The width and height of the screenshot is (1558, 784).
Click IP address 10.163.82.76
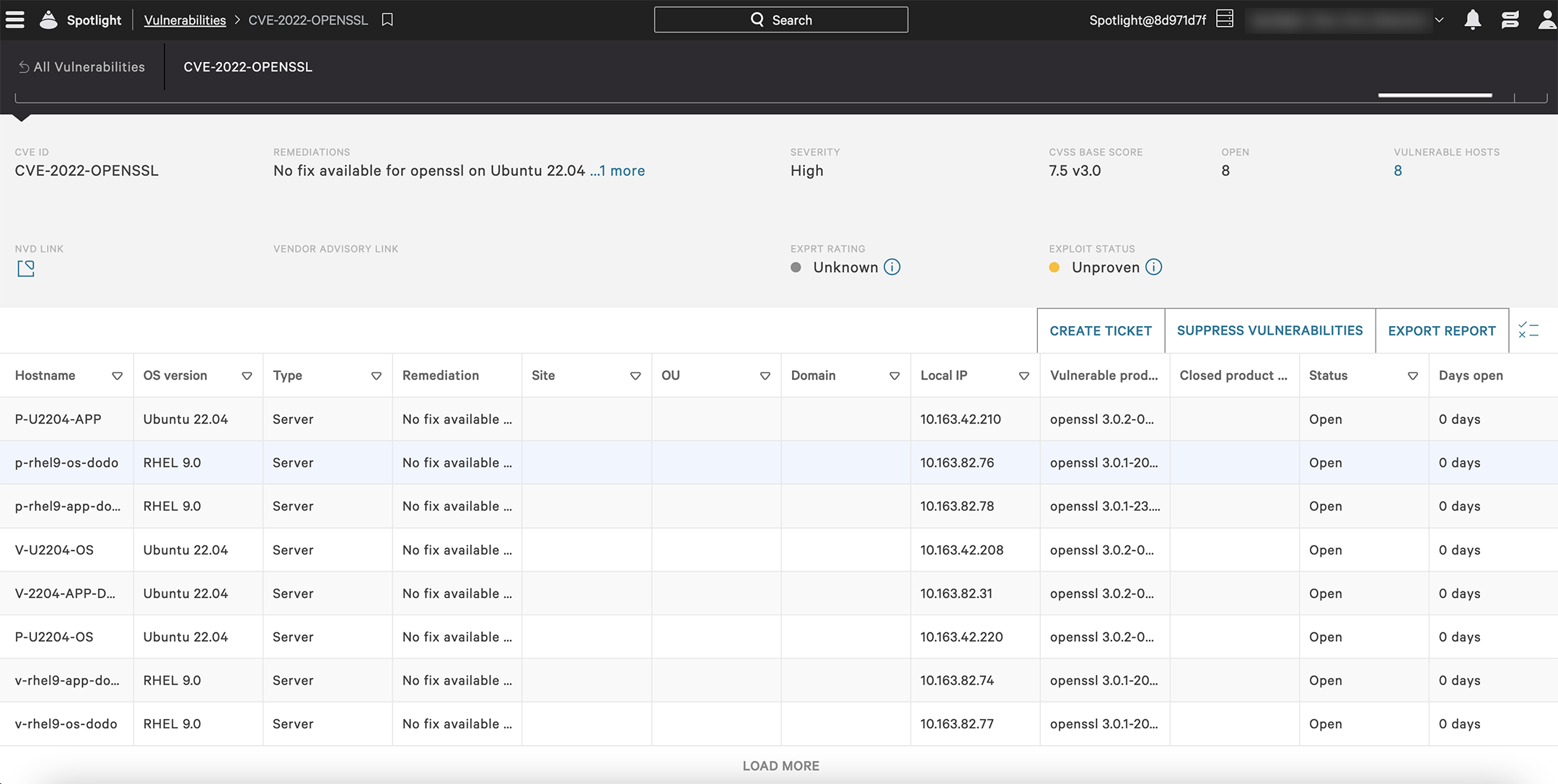pos(956,463)
